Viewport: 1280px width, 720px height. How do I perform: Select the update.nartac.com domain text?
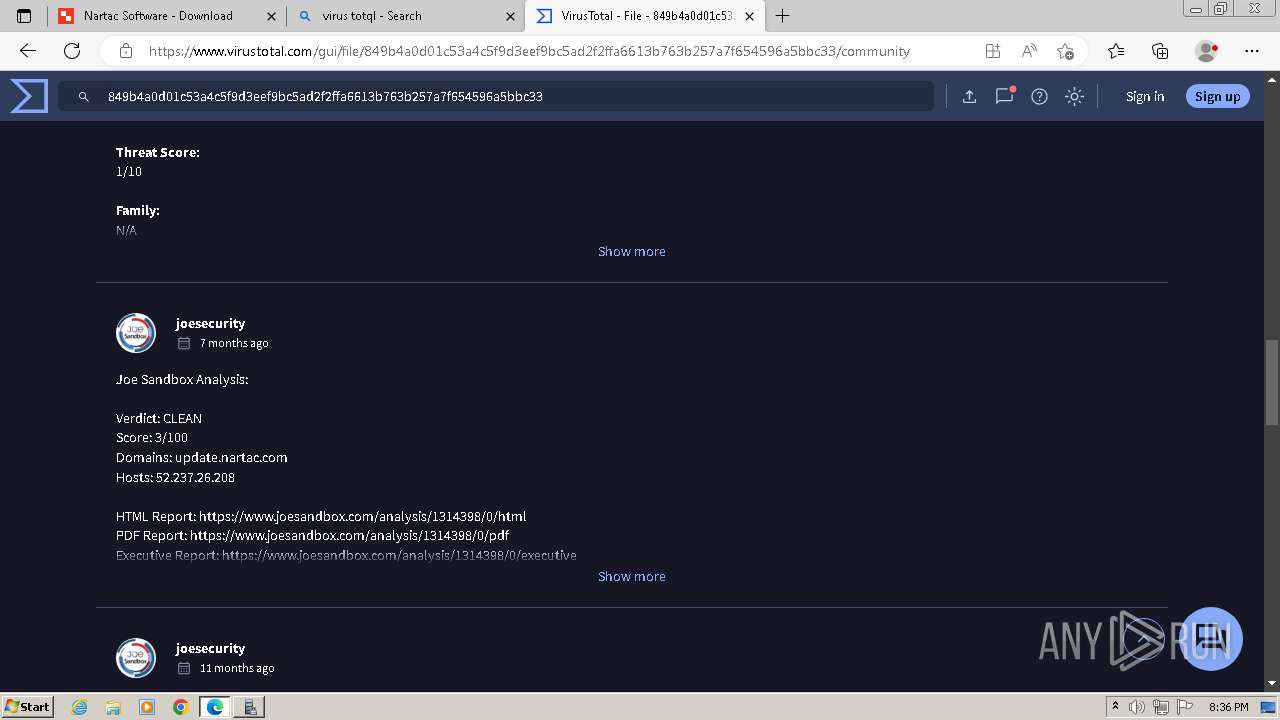pos(231,457)
